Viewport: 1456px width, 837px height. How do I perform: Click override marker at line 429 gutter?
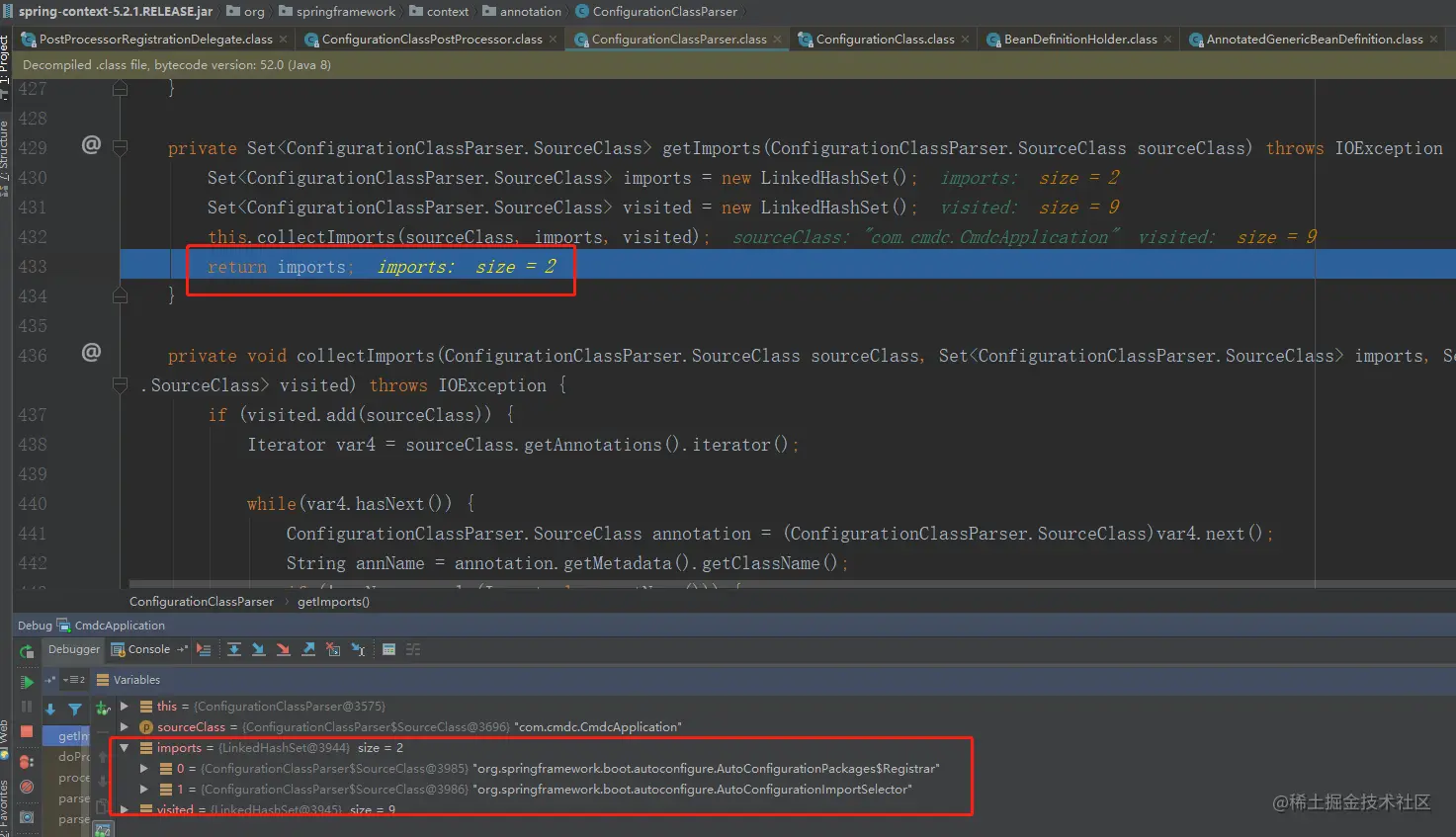tap(91, 145)
